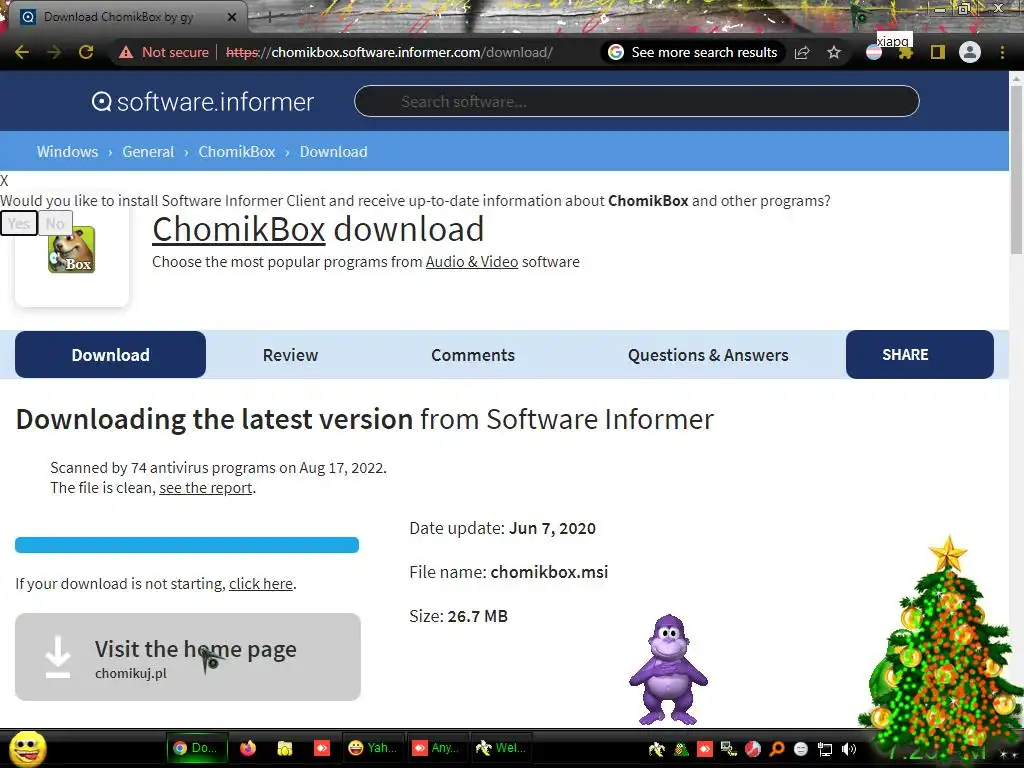This screenshot has width=1024, height=768.
Task: Open the Questions & Answers tab
Action: point(708,355)
